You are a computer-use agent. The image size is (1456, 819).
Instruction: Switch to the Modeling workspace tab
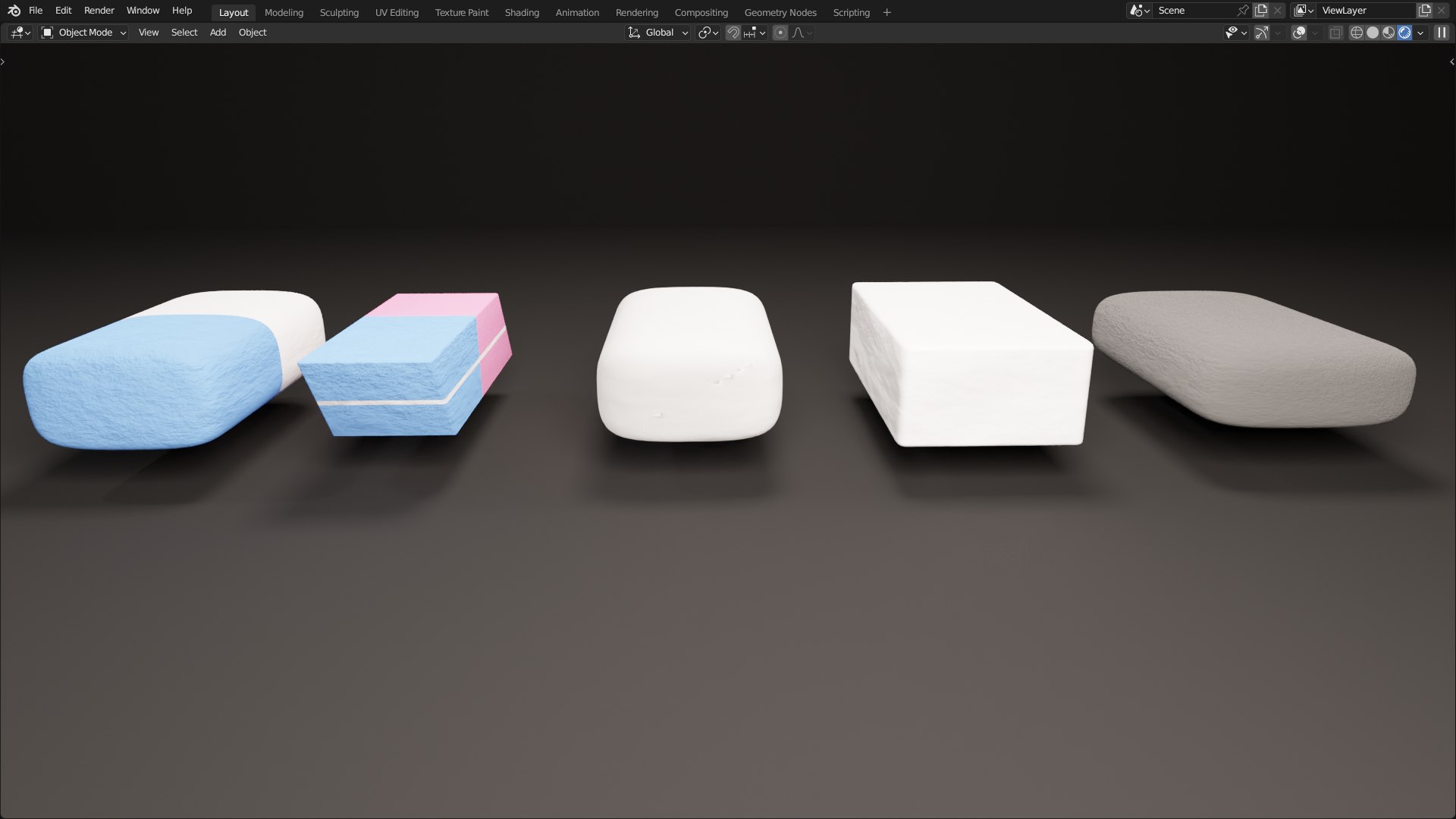tap(284, 12)
